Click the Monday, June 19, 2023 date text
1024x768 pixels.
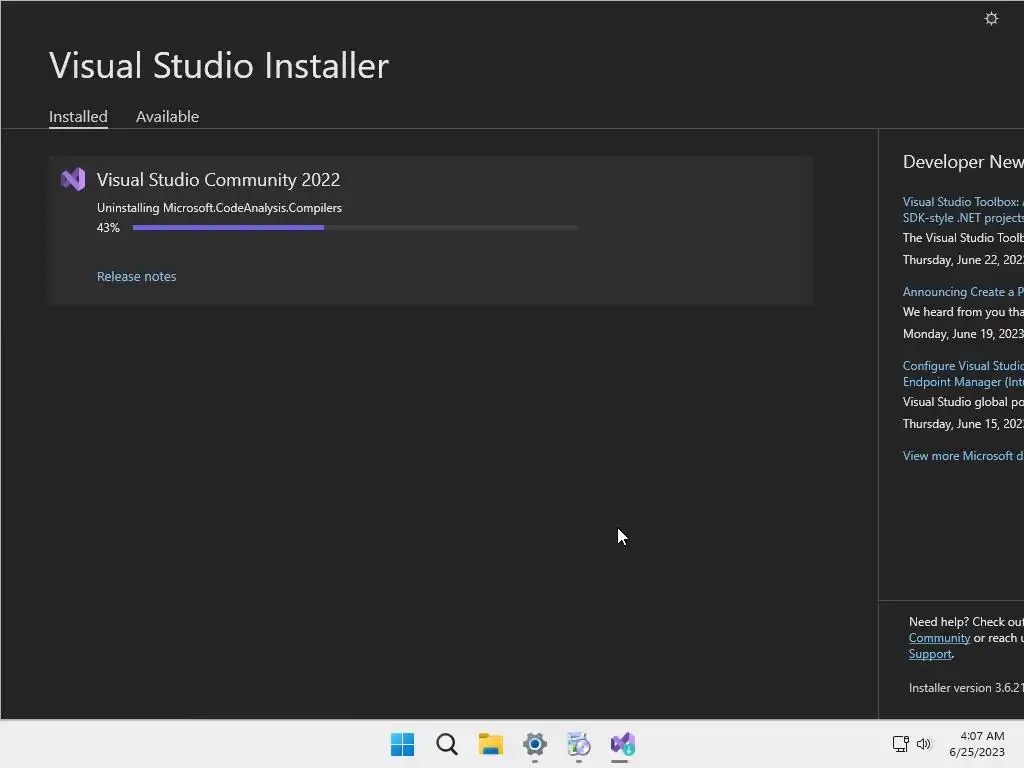click(963, 334)
